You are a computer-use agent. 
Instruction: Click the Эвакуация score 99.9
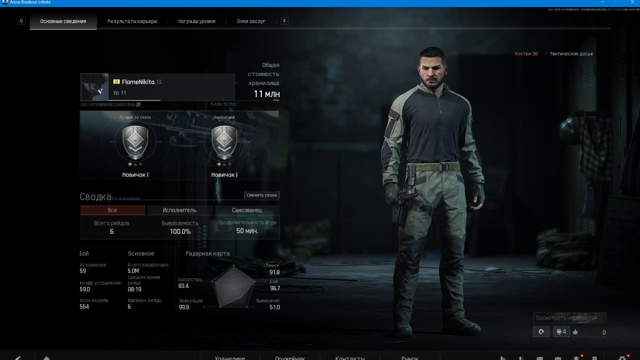pos(184,307)
